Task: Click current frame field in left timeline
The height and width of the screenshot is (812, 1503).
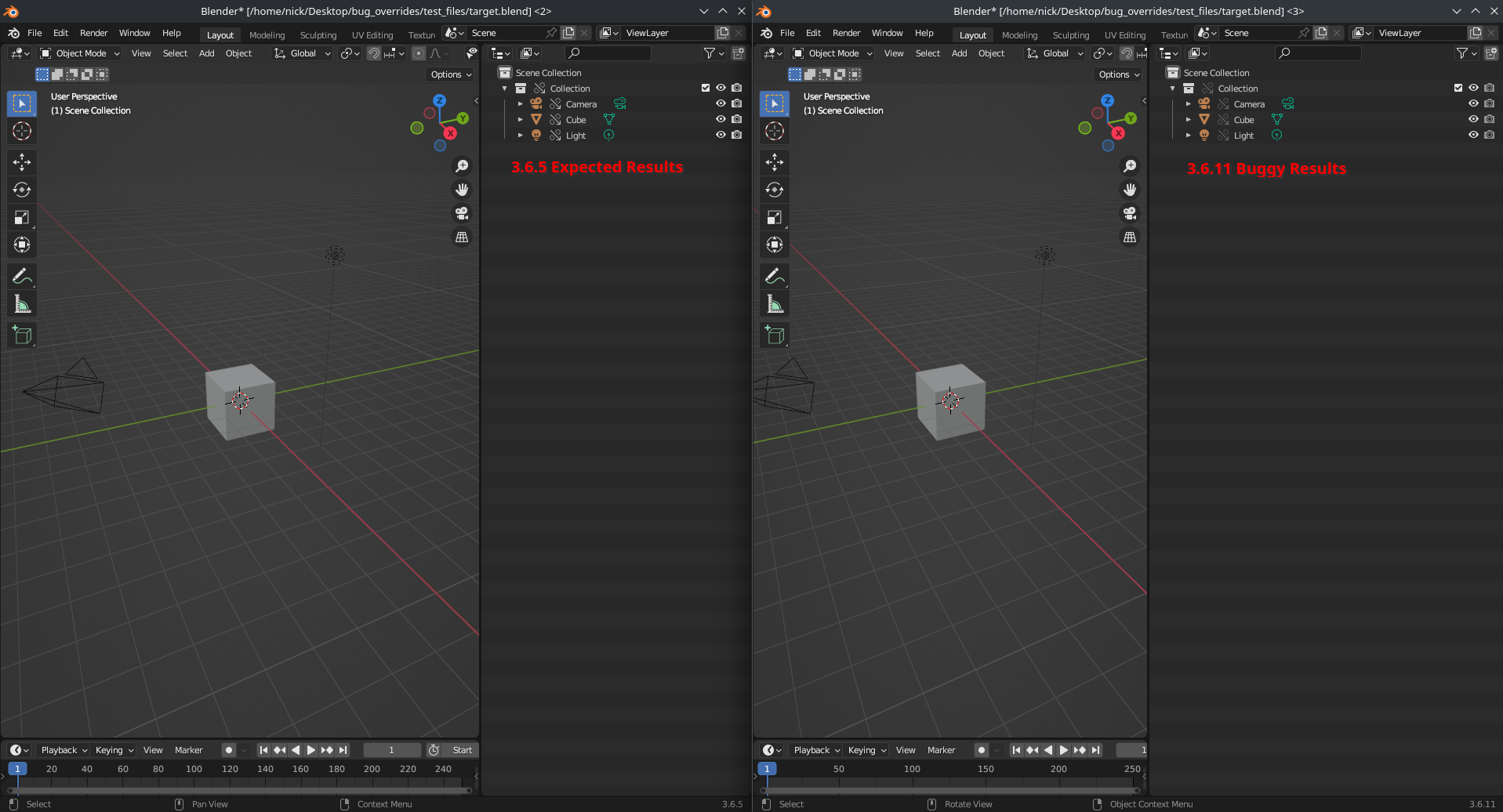Action: coord(392,750)
